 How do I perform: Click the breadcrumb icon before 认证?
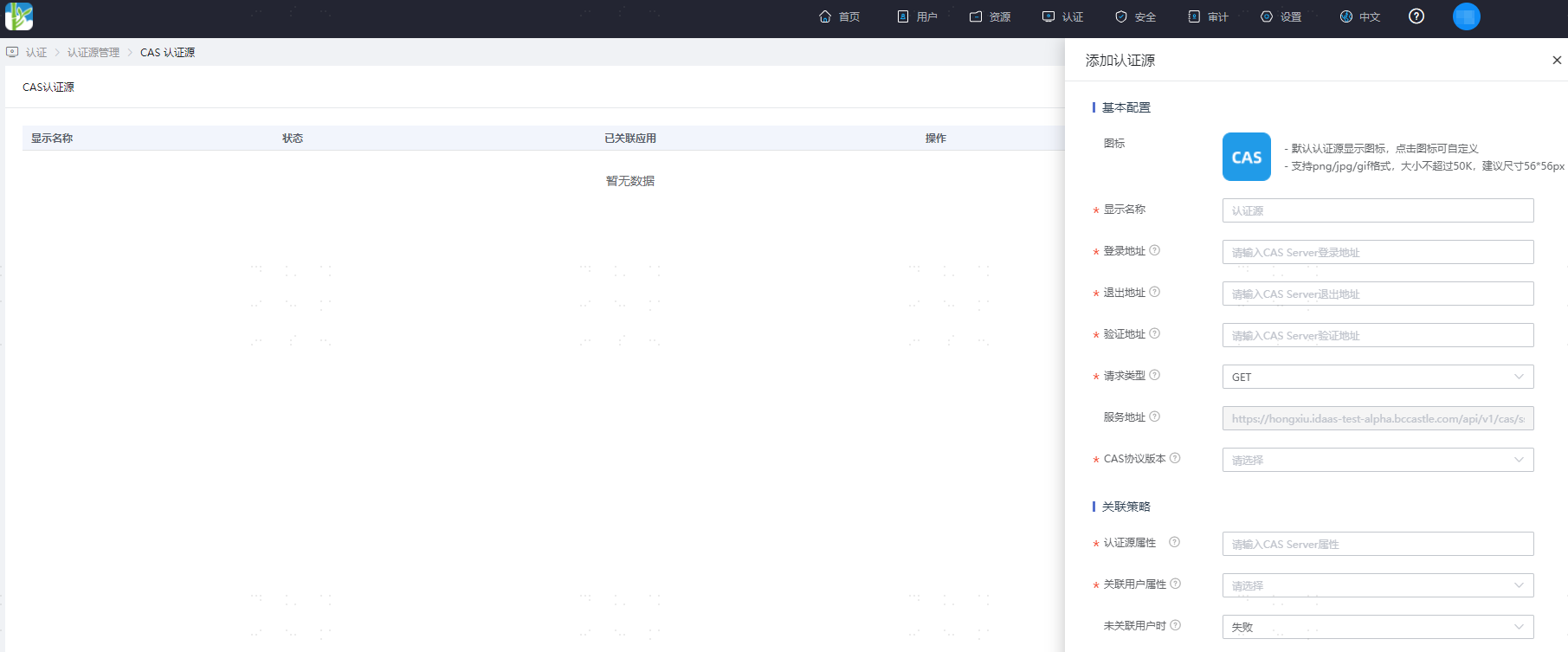12,52
